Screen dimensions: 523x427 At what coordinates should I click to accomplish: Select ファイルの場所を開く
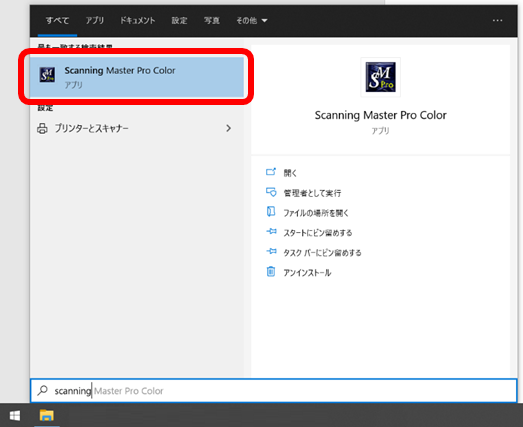pyautogui.click(x=316, y=213)
